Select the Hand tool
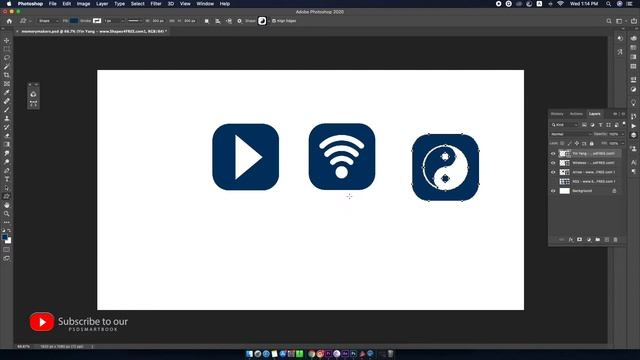The width and height of the screenshot is (640, 360). [7, 205]
